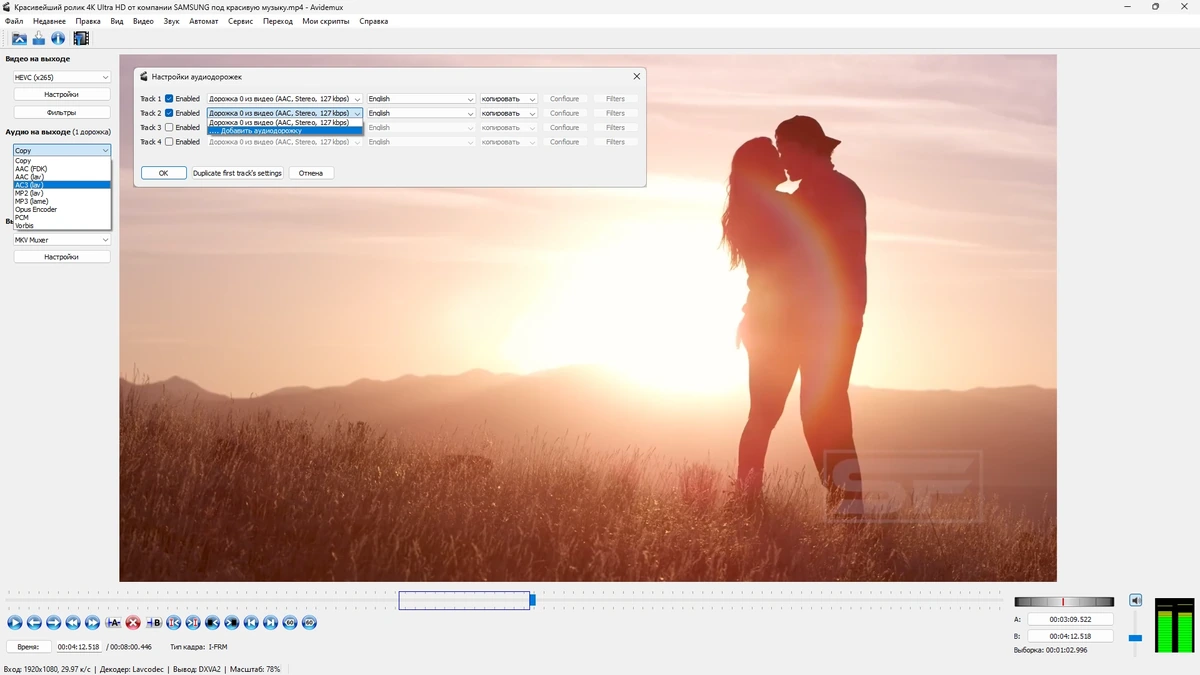
Task: Go to previous frame (left arrow)
Action: [x=34, y=623]
